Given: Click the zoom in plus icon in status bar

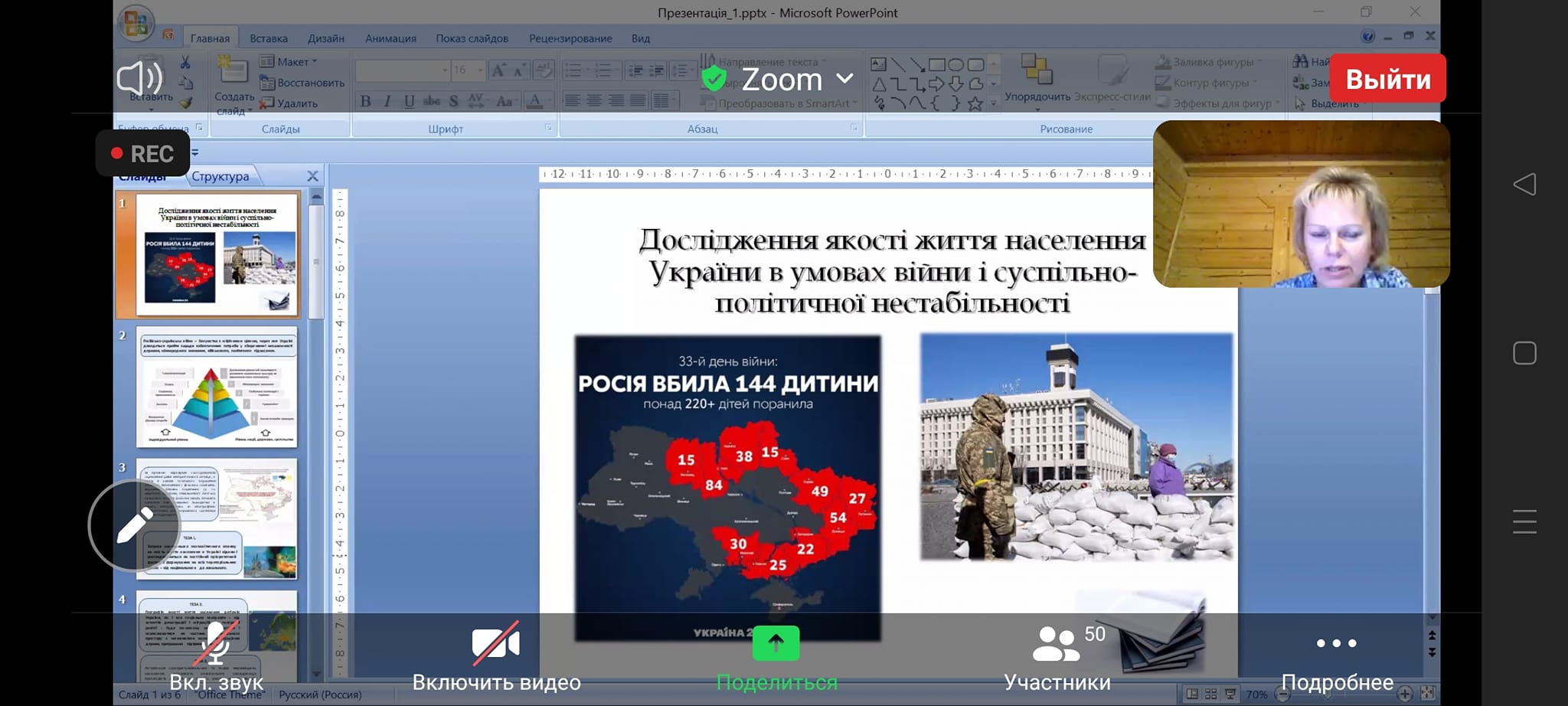Looking at the screenshot, I should tap(1404, 694).
